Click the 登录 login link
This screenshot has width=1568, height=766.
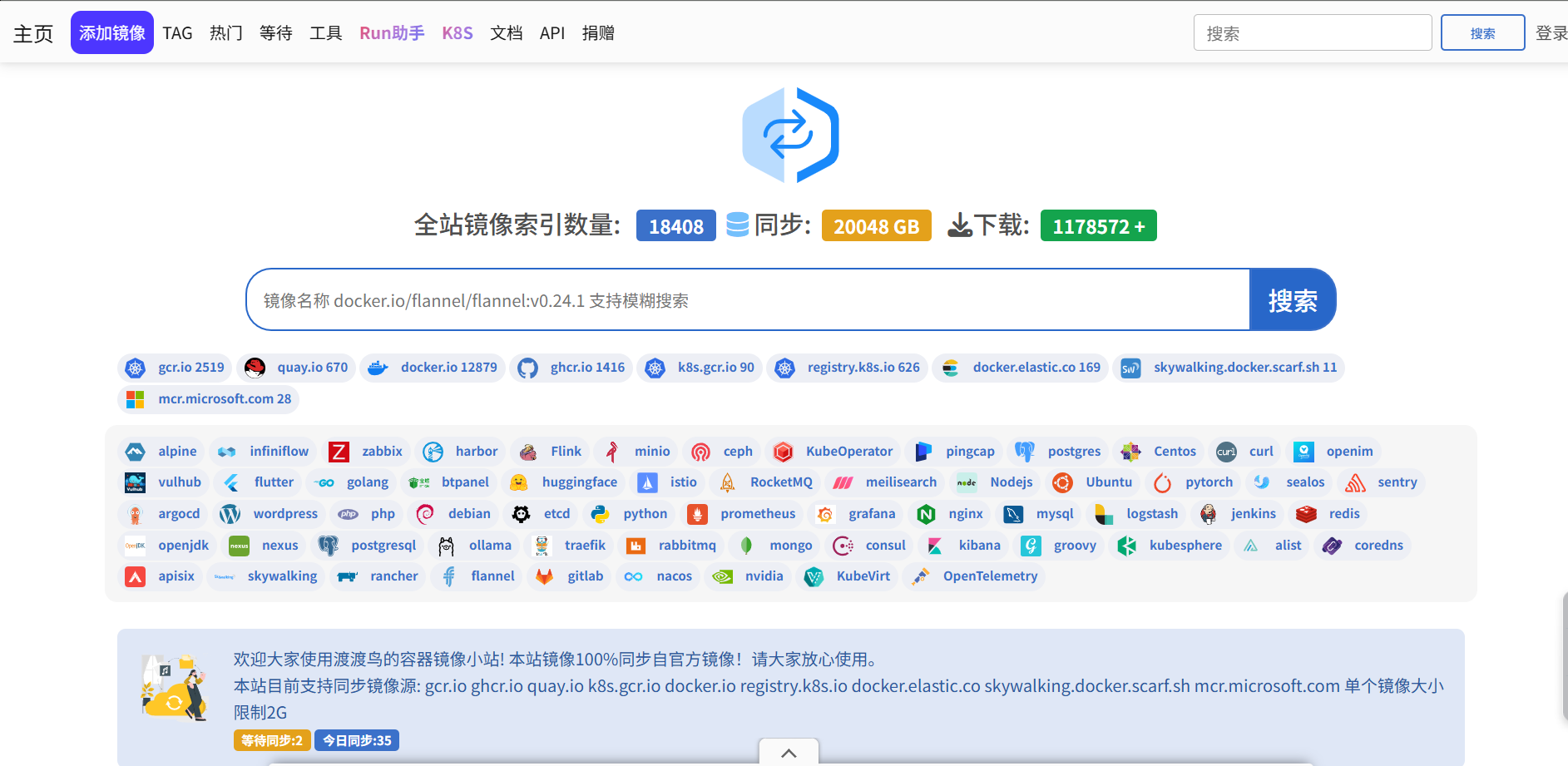click(x=1551, y=33)
